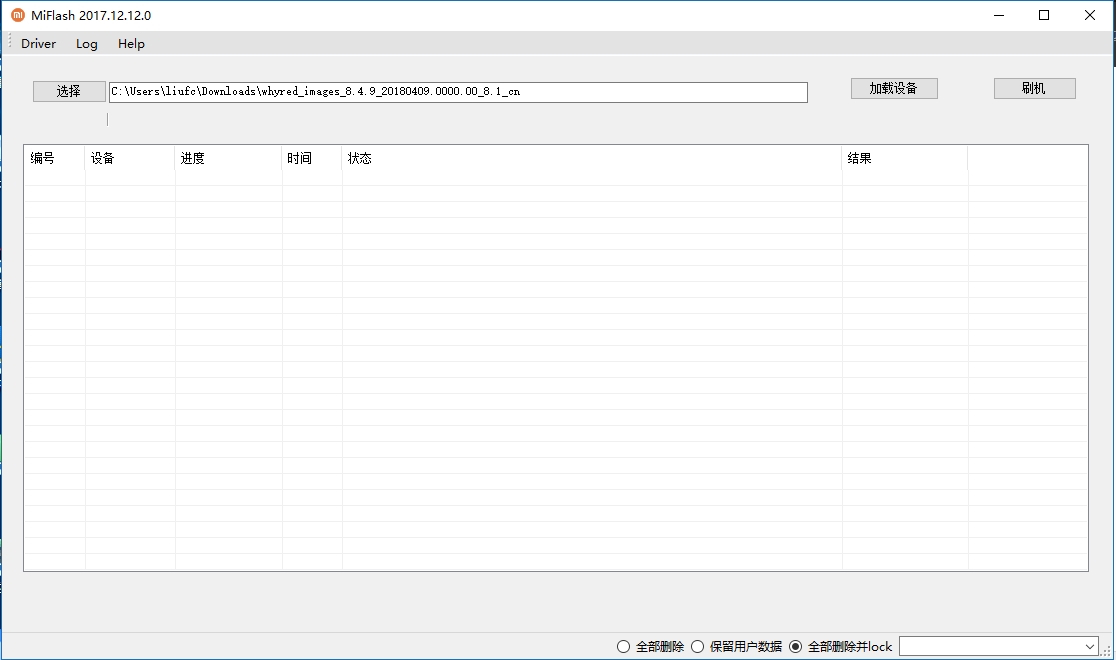Image resolution: width=1116 pixels, height=660 pixels.
Task: Click the 结果 column header
Action: [x=905, y=158]
